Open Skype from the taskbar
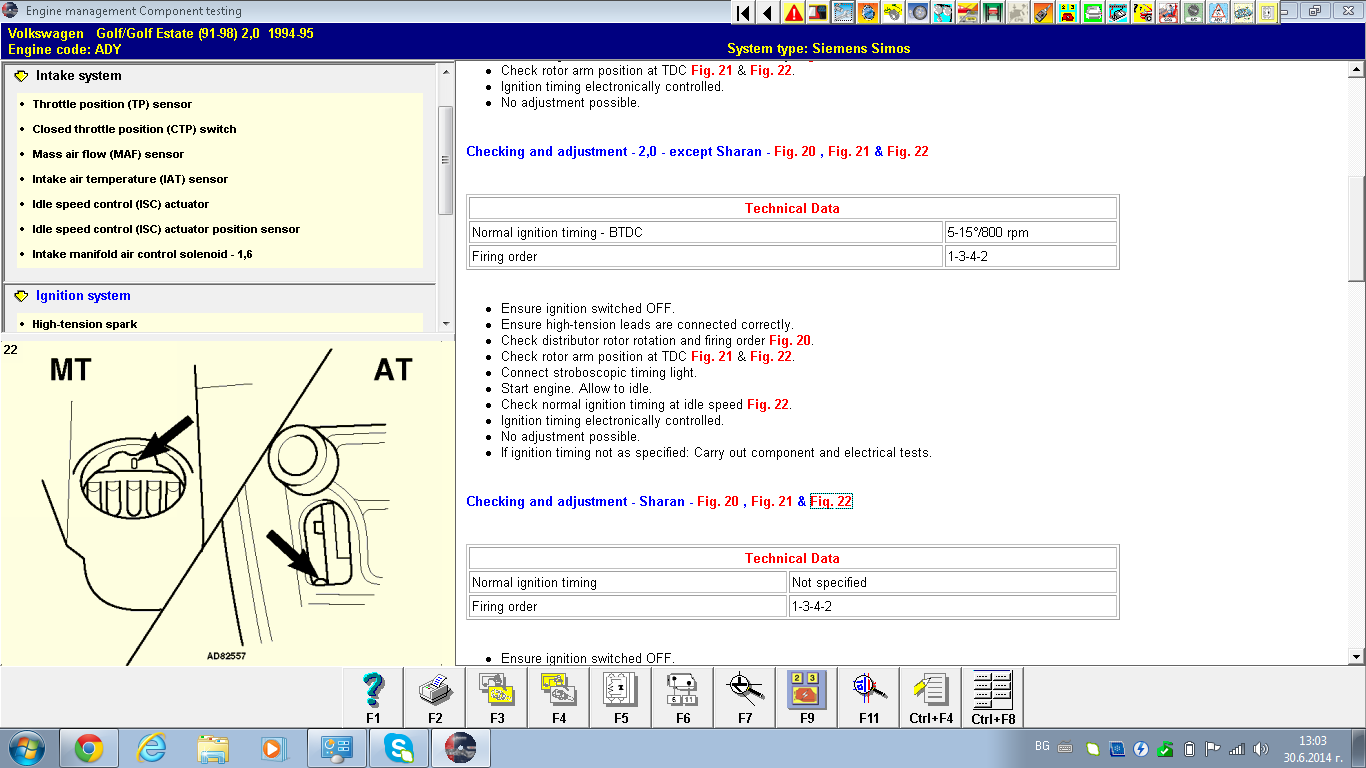The width and height of the screenshot is (1366, 768). click(x=399, y=748)
